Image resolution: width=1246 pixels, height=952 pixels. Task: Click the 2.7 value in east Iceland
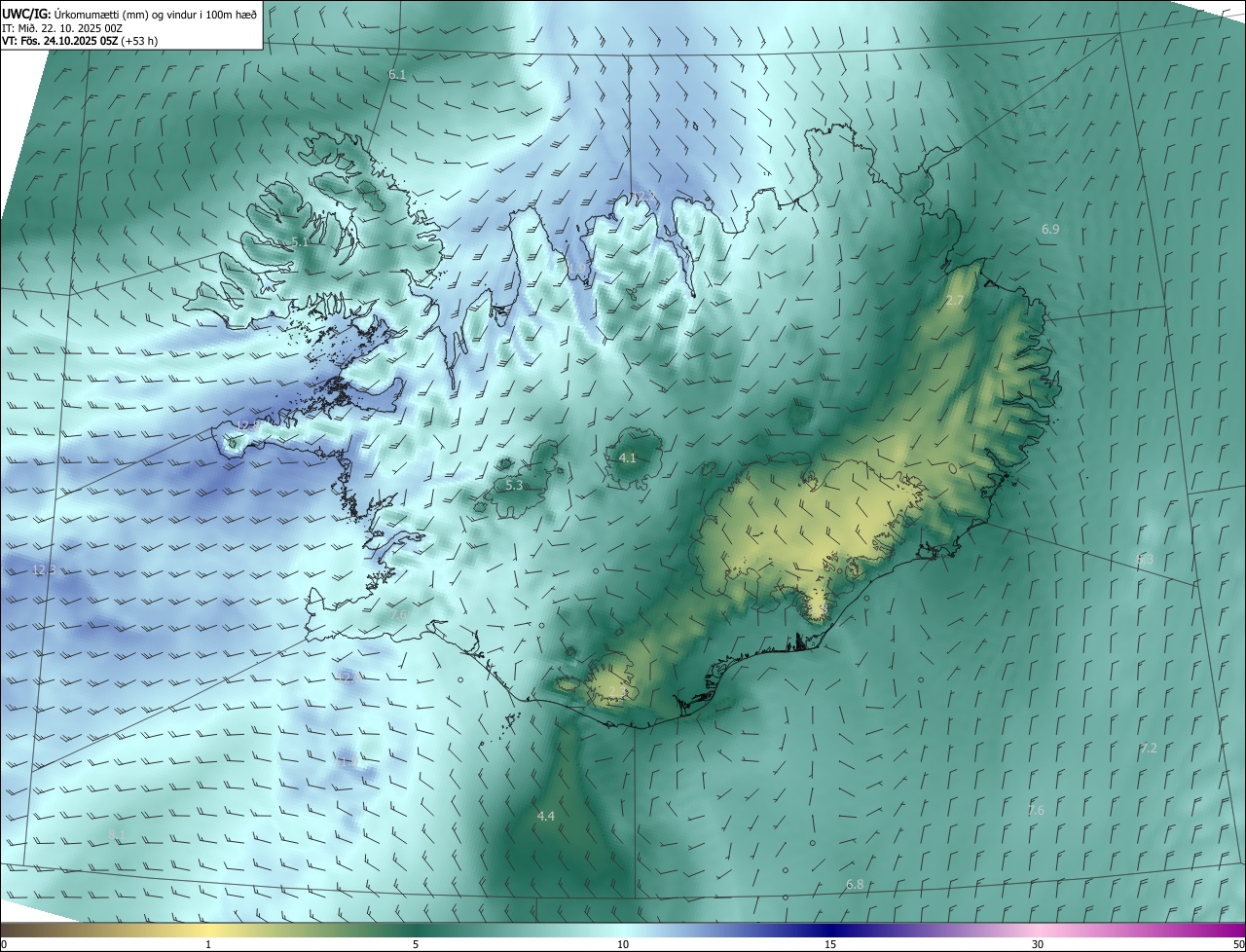coord(954,301)
